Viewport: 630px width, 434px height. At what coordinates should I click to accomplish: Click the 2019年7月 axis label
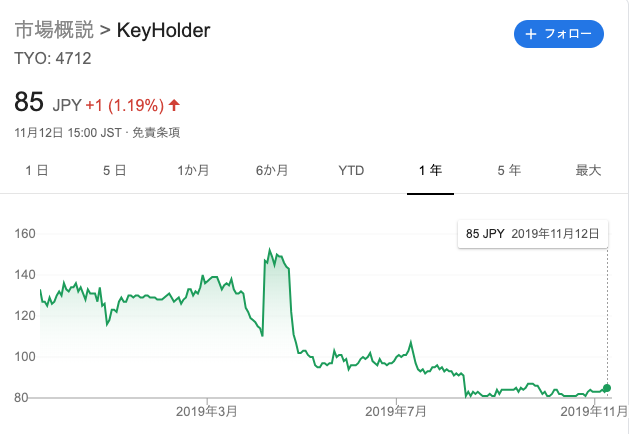(x=396, y=411)
